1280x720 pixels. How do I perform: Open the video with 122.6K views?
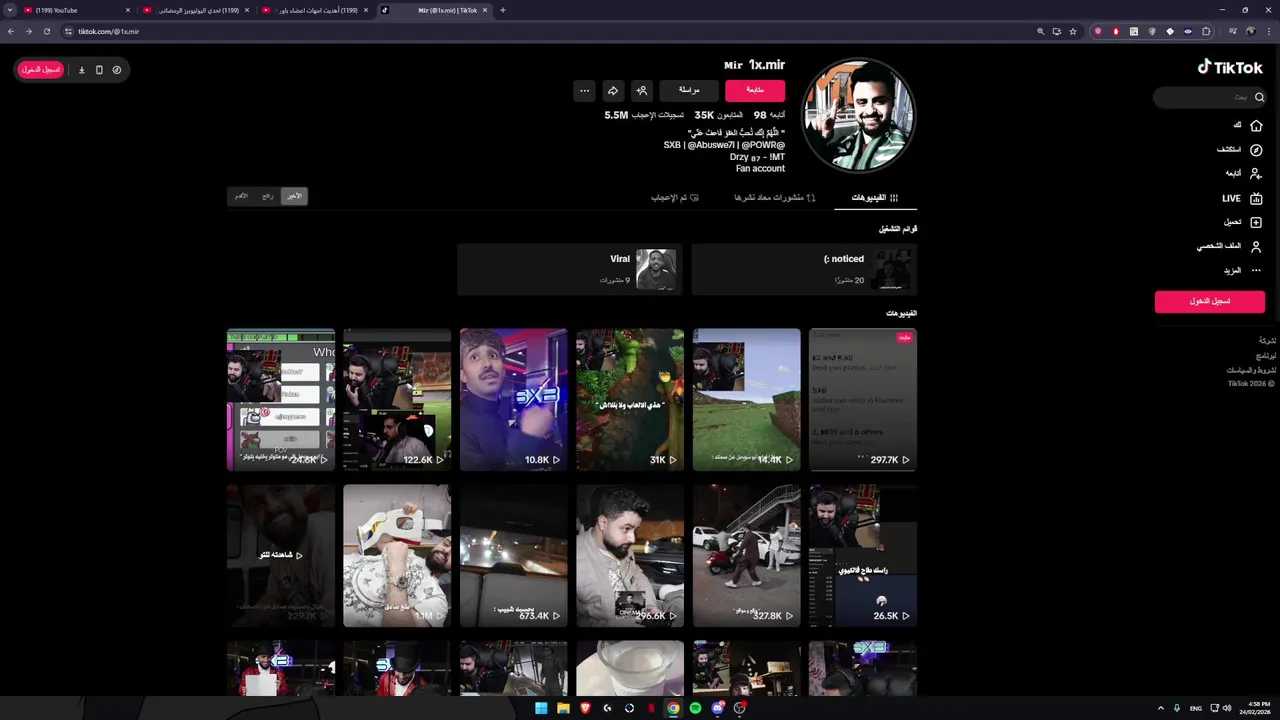click(397, 400)
